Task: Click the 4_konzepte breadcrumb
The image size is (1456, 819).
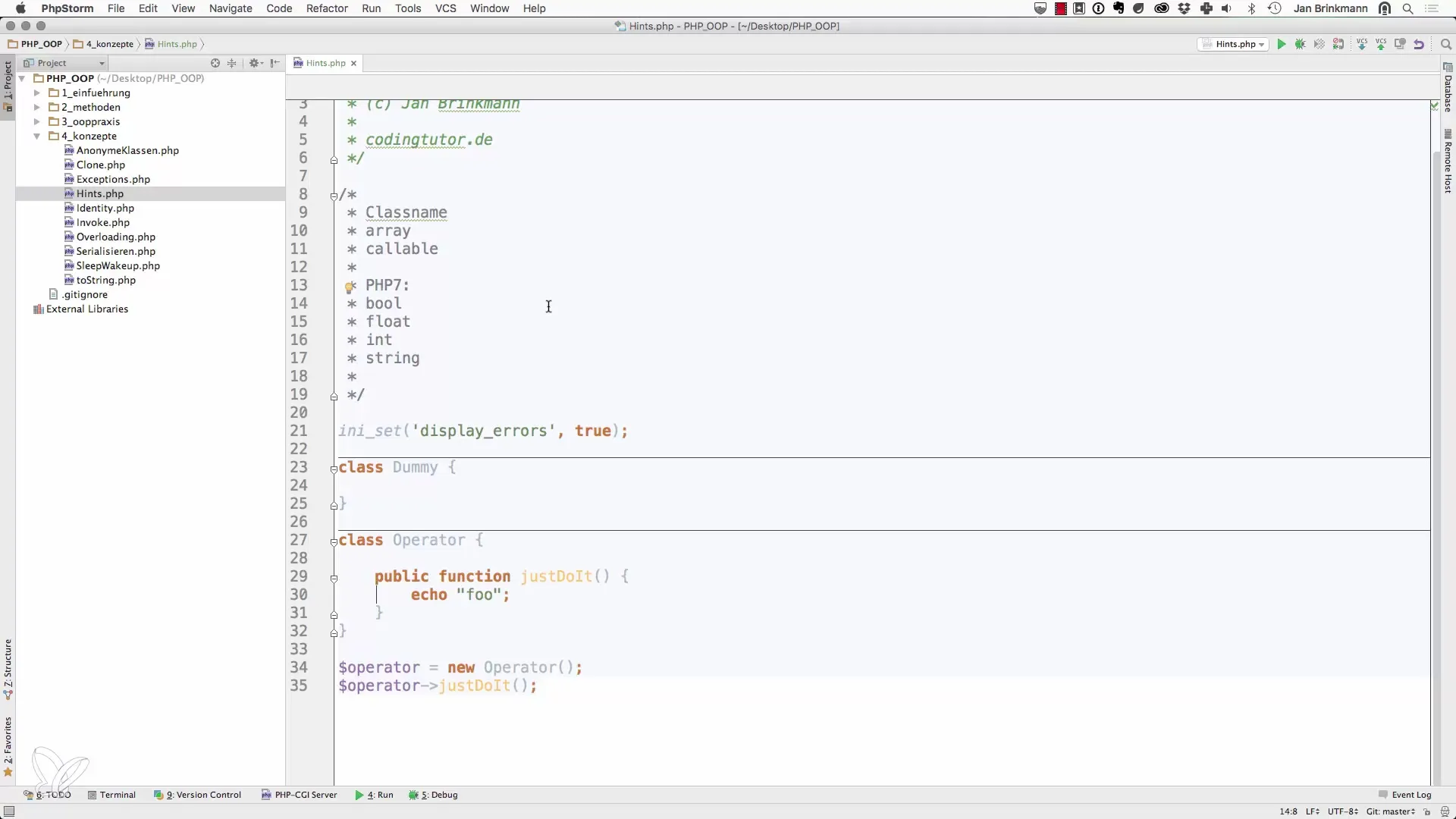Action: click(x=103, y=44)
